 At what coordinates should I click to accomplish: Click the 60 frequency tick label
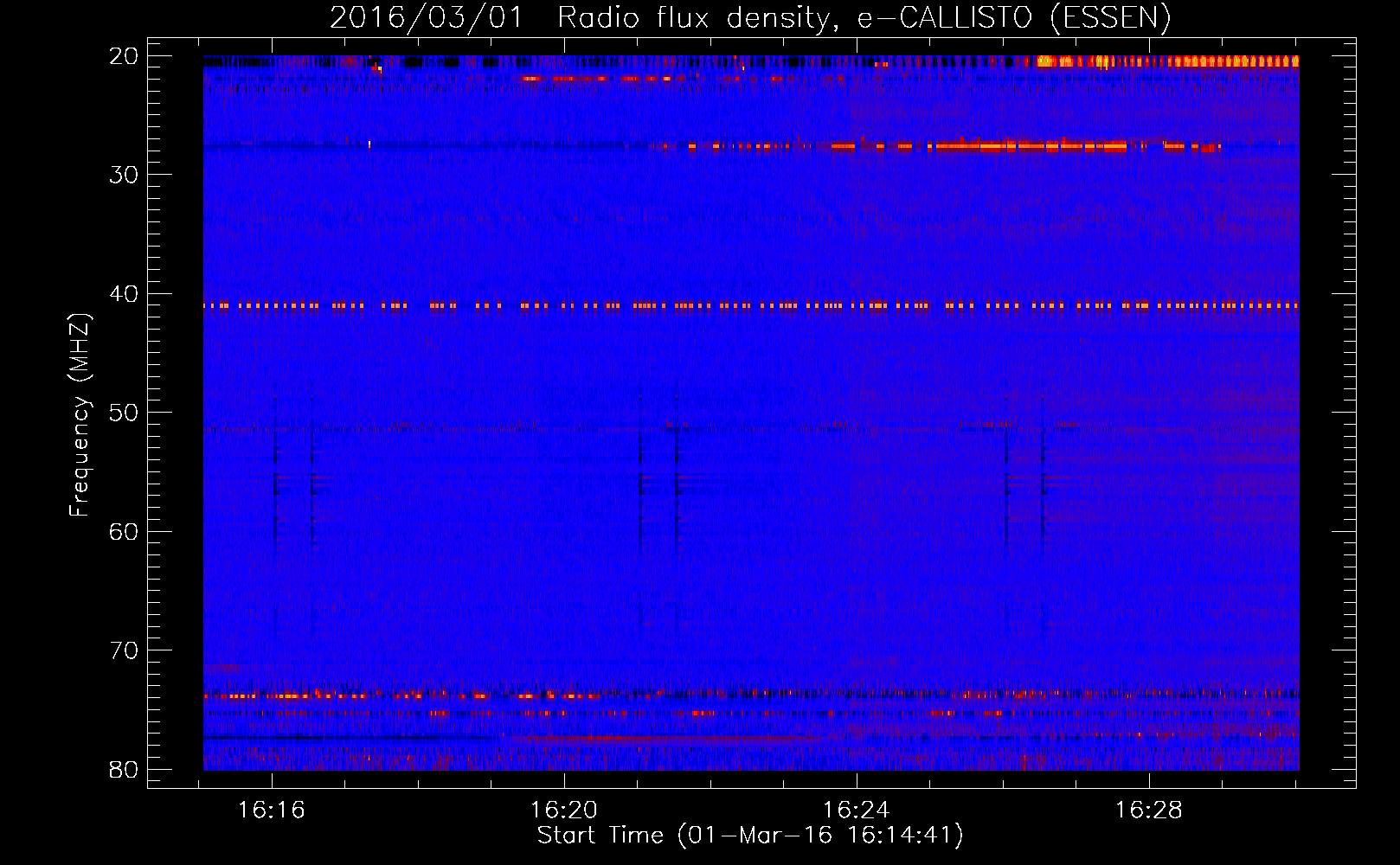[124, 532]
